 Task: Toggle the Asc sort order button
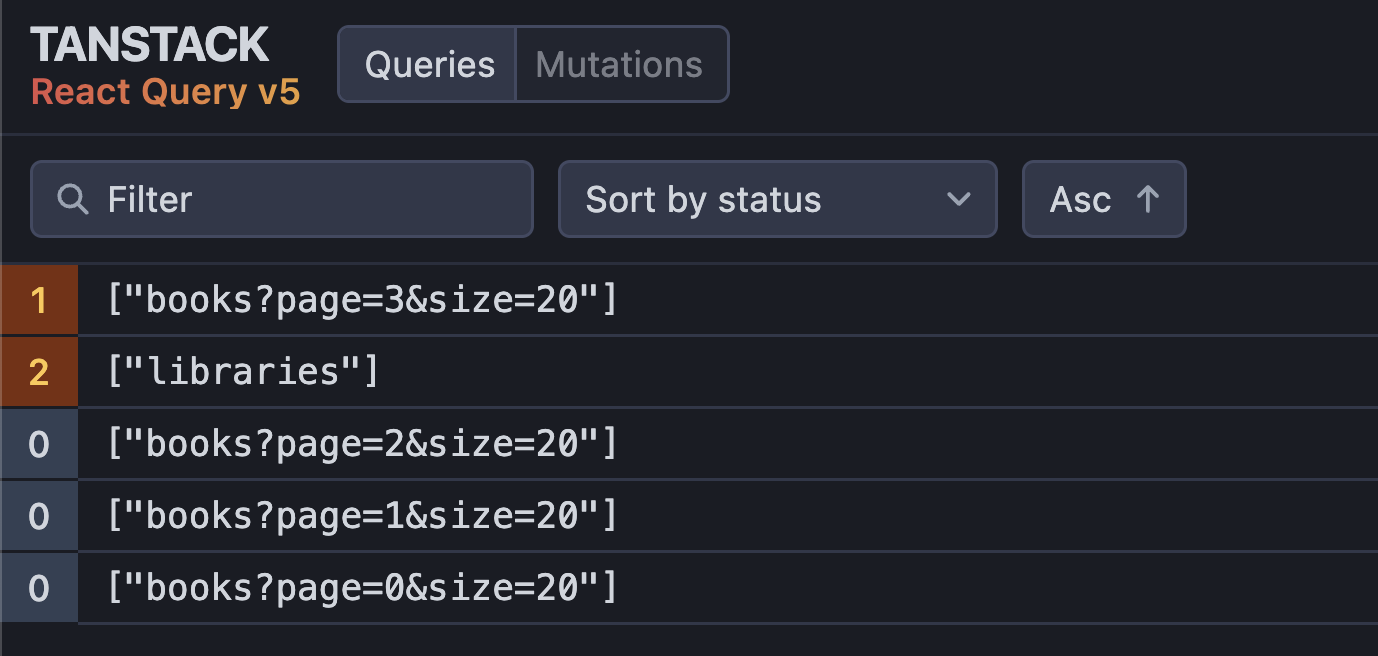pos(1103,199)
